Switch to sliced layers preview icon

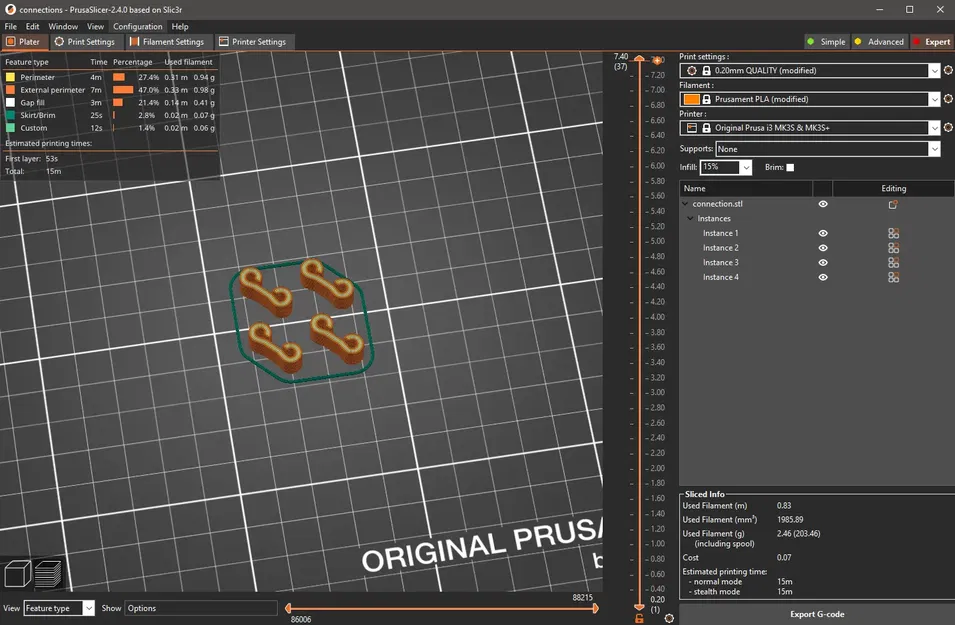[48, 574]
